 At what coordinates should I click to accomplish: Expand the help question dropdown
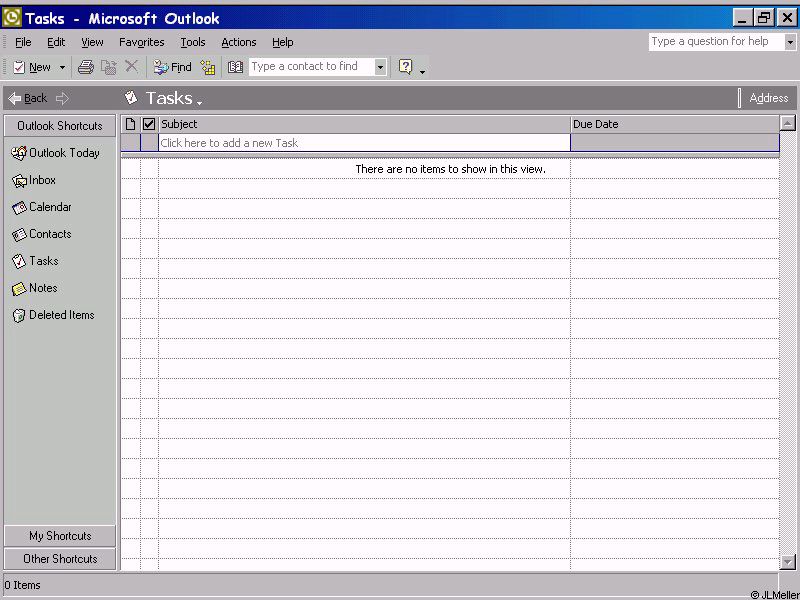click(x=790, y=42)
